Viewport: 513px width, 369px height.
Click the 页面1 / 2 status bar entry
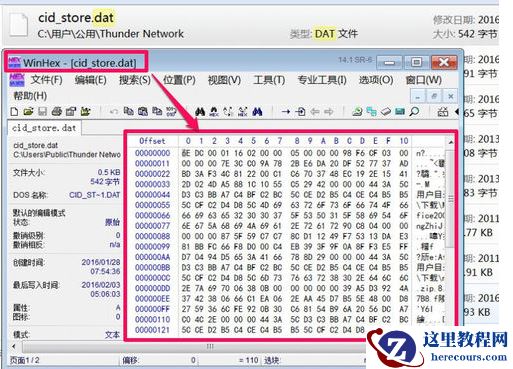pyautogui.click(x=25, y=360)
